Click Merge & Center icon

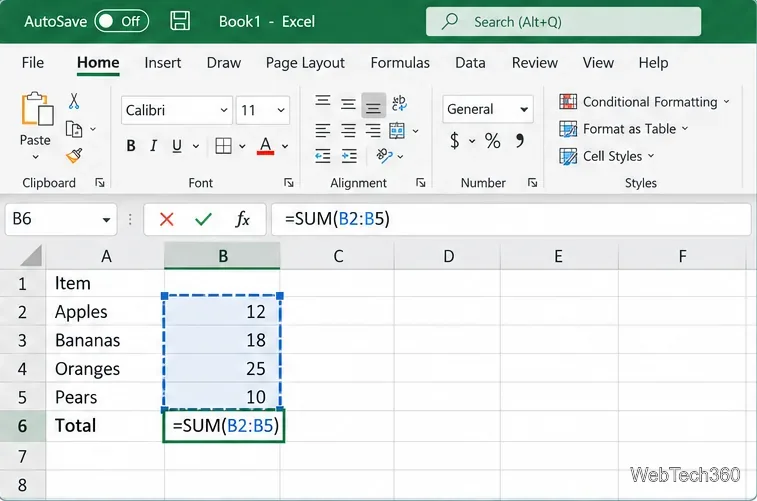point(397,130)
